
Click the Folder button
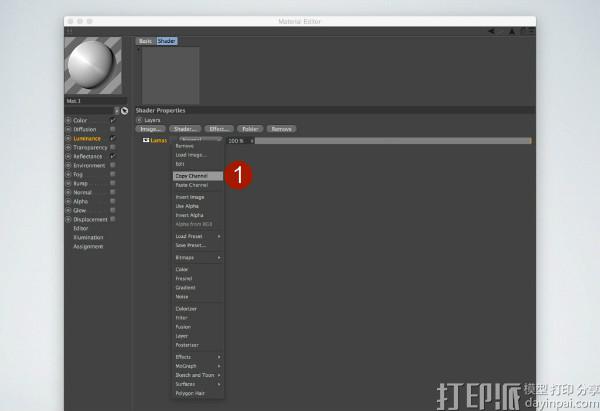pos(250,129)
